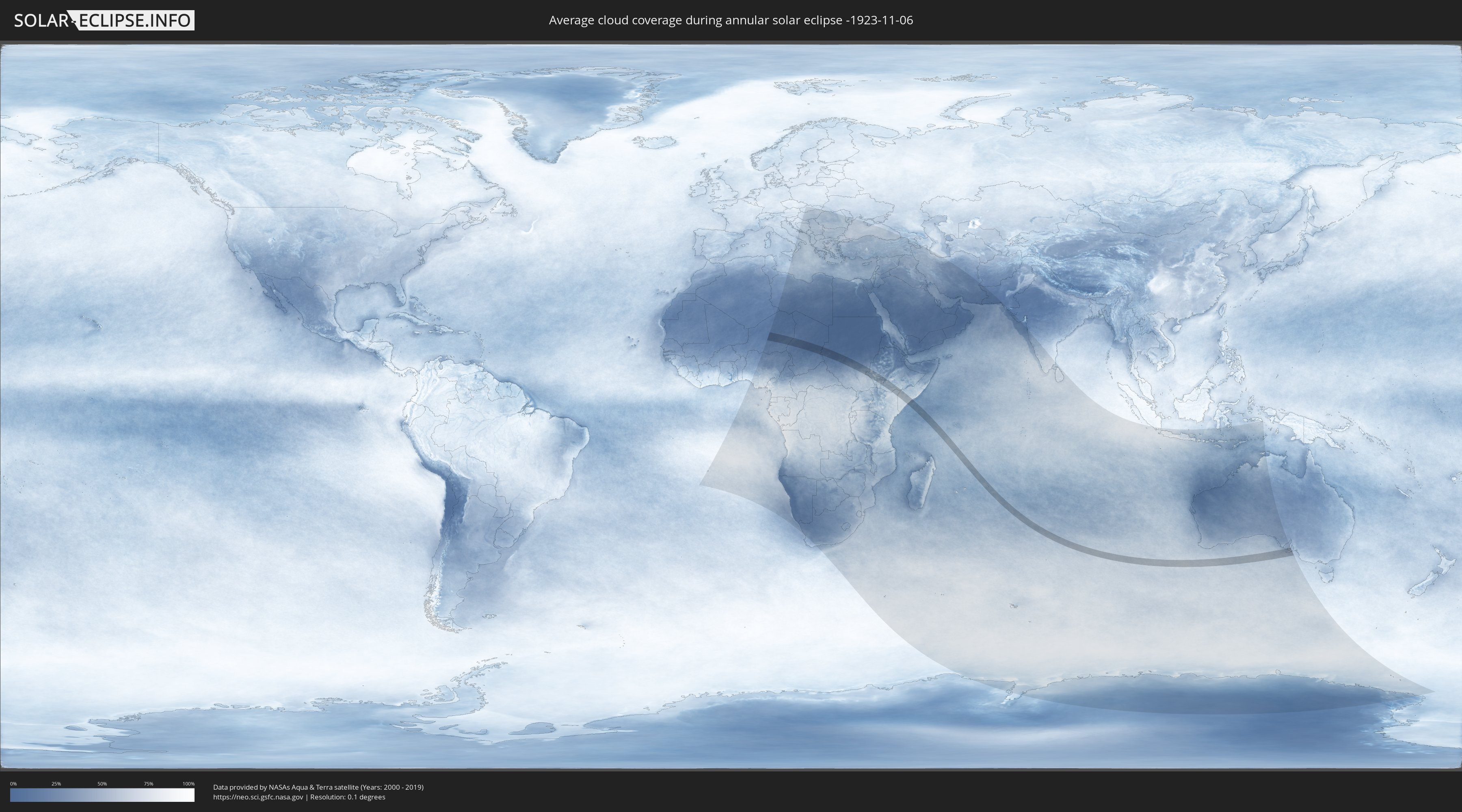
Task: Click the cloud coverage eclipse title text
Action: pyautogui.click(x=731, y=20)
